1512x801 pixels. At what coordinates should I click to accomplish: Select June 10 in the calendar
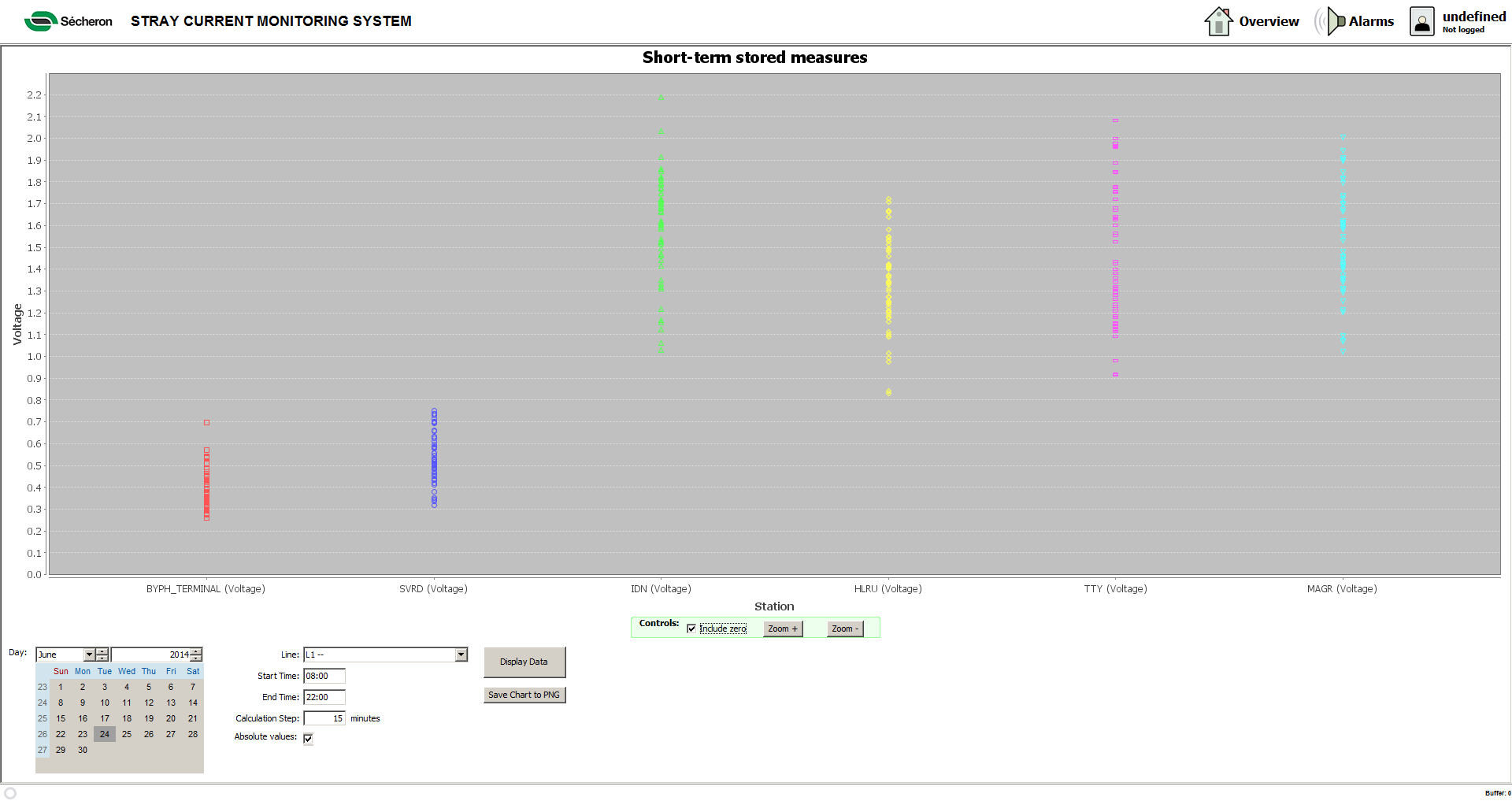[105, 703]
